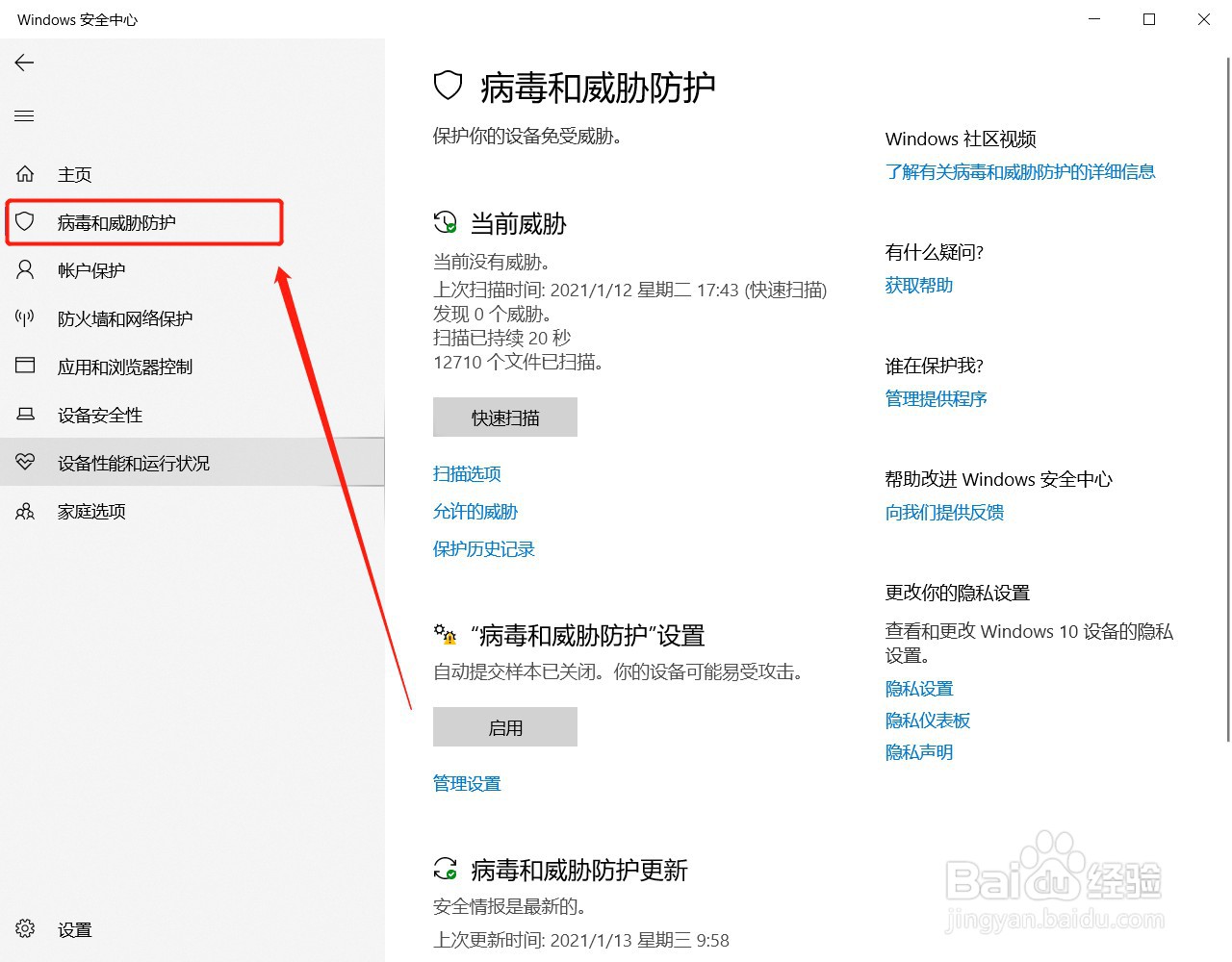
Task: Click the person icon beside 帐户保护
Action: tap(24, 269)
